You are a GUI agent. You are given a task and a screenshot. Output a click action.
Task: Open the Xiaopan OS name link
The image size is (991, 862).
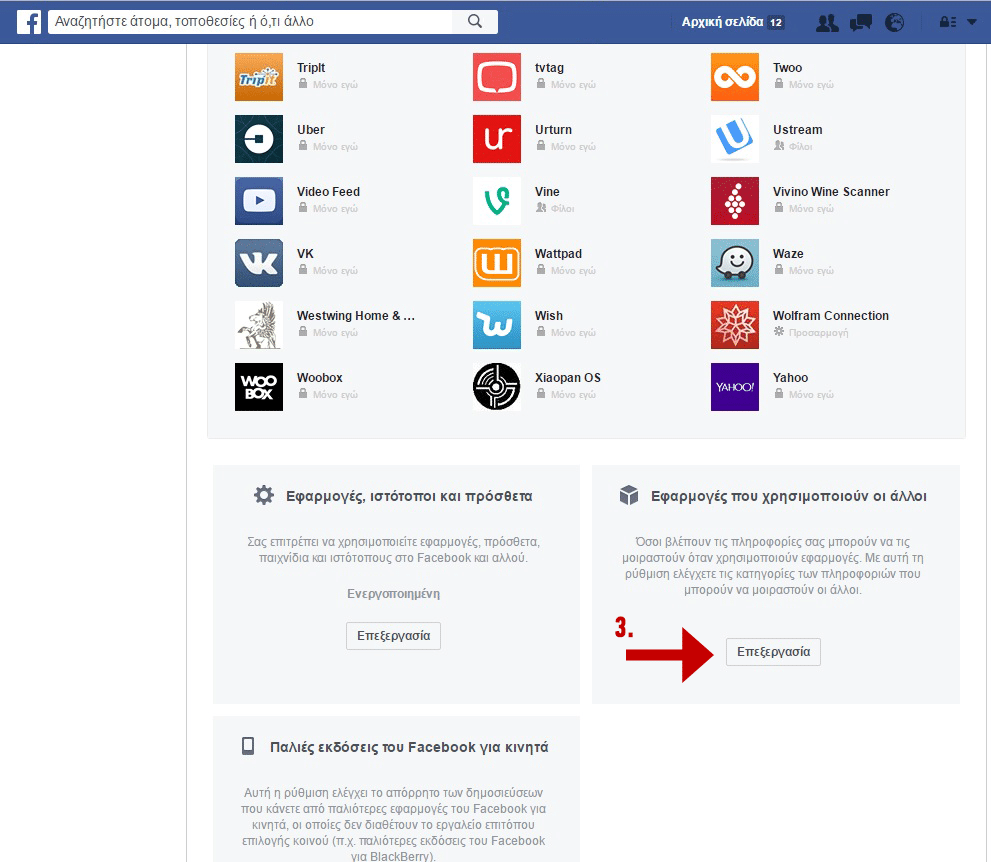click(568, 377)
